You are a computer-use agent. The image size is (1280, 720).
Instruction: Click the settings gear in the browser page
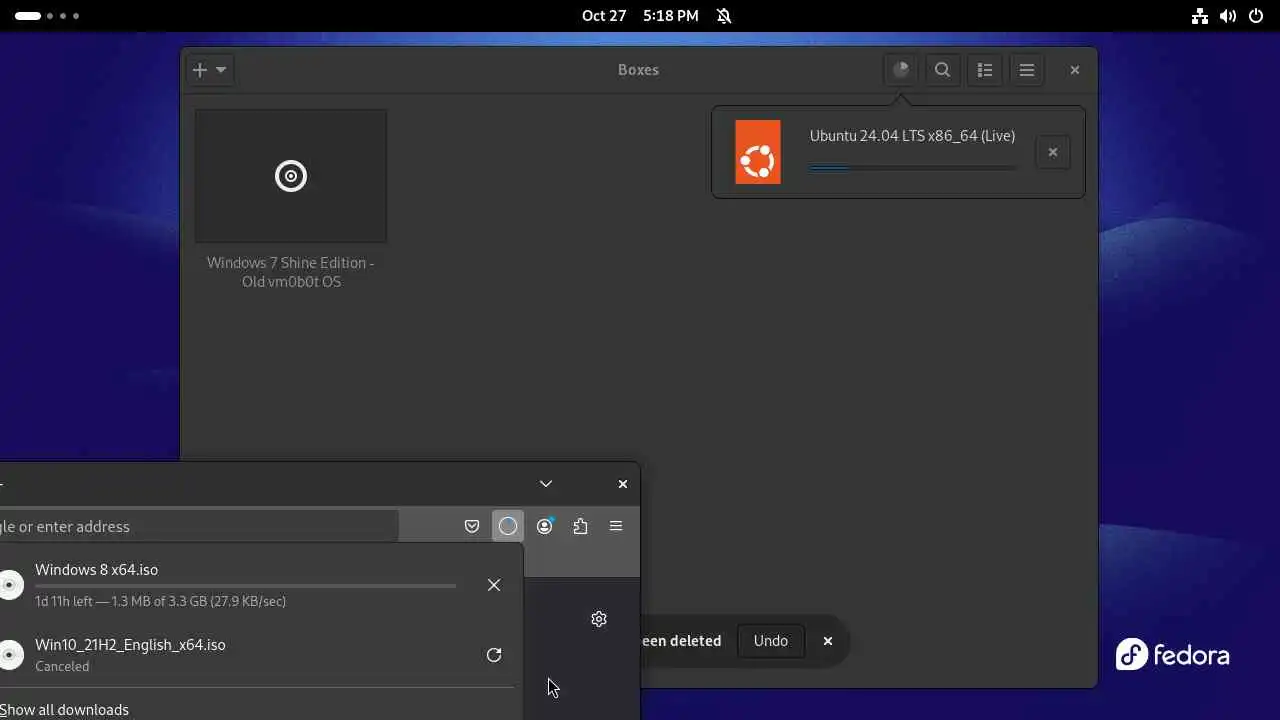click(x=599, y=619)
